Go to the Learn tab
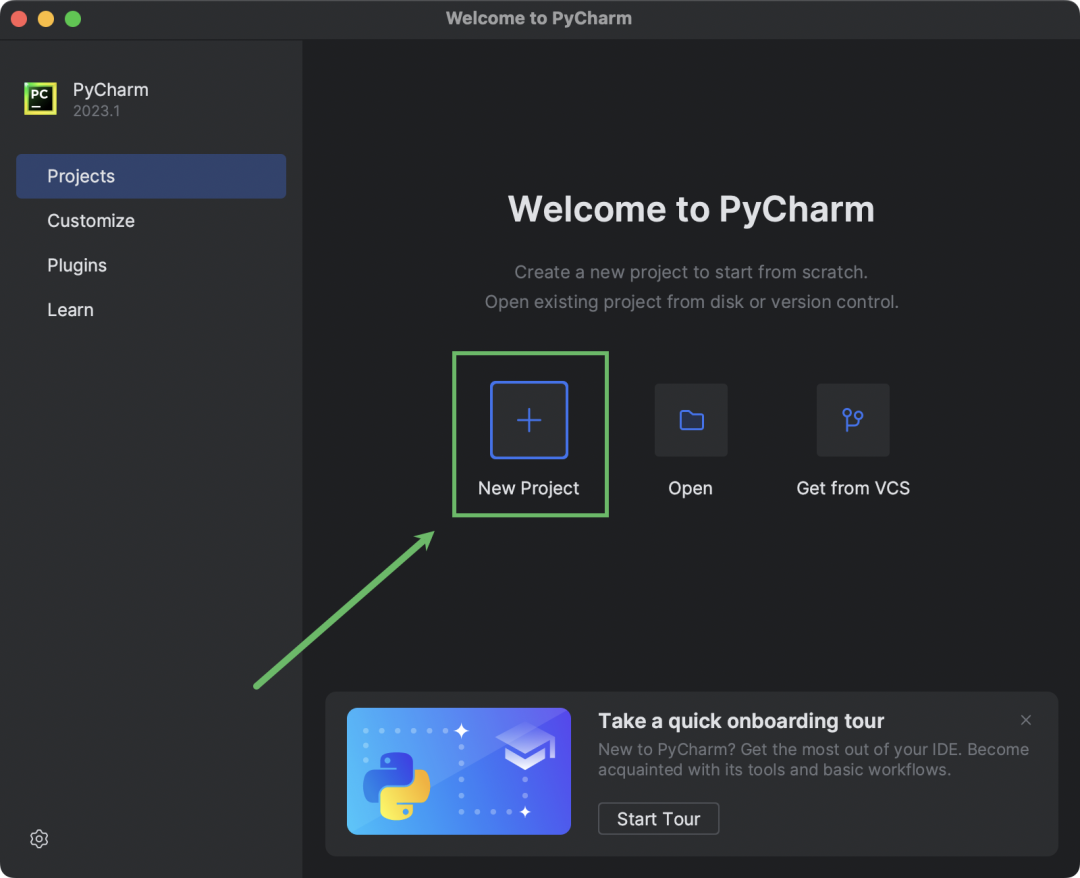The width and height of the screenshot is (1080, 878). tap(151, 310)
